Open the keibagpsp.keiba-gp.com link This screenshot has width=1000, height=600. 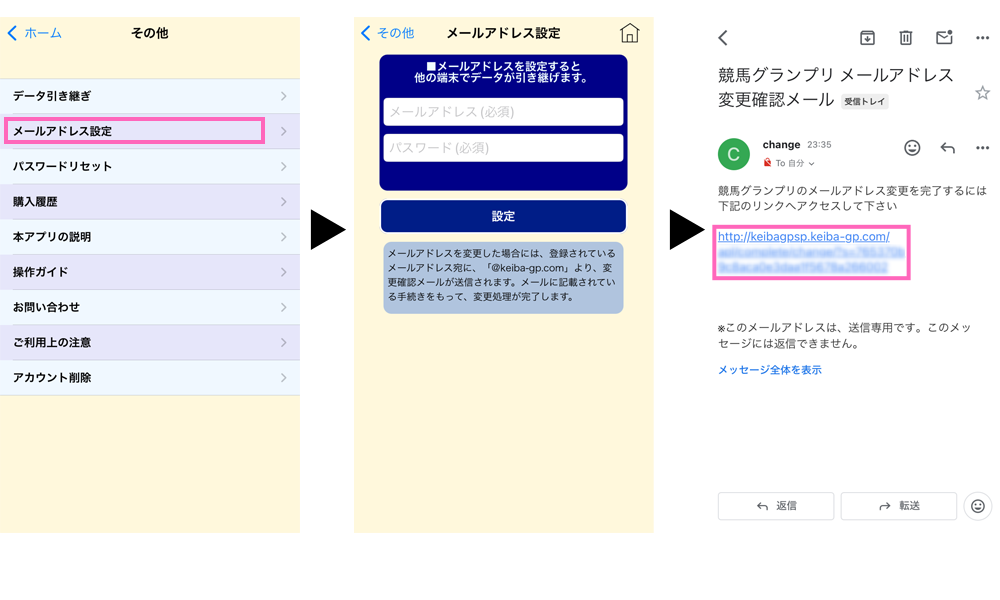pyautogui.click(x=803, y=237)
